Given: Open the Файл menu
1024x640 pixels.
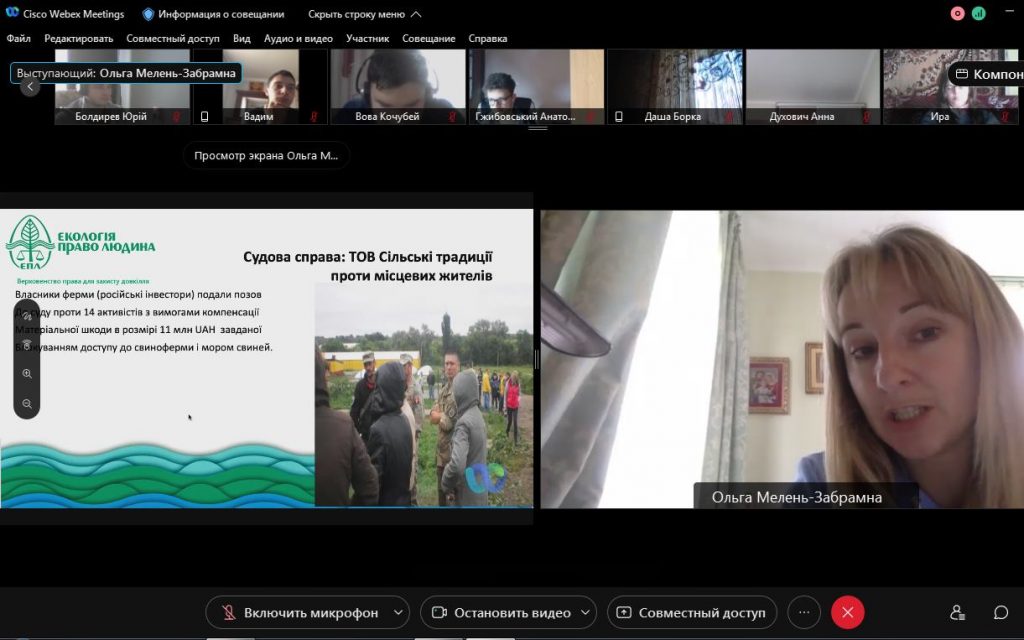Looking at the screenshot, I should (x=18, y=39).
